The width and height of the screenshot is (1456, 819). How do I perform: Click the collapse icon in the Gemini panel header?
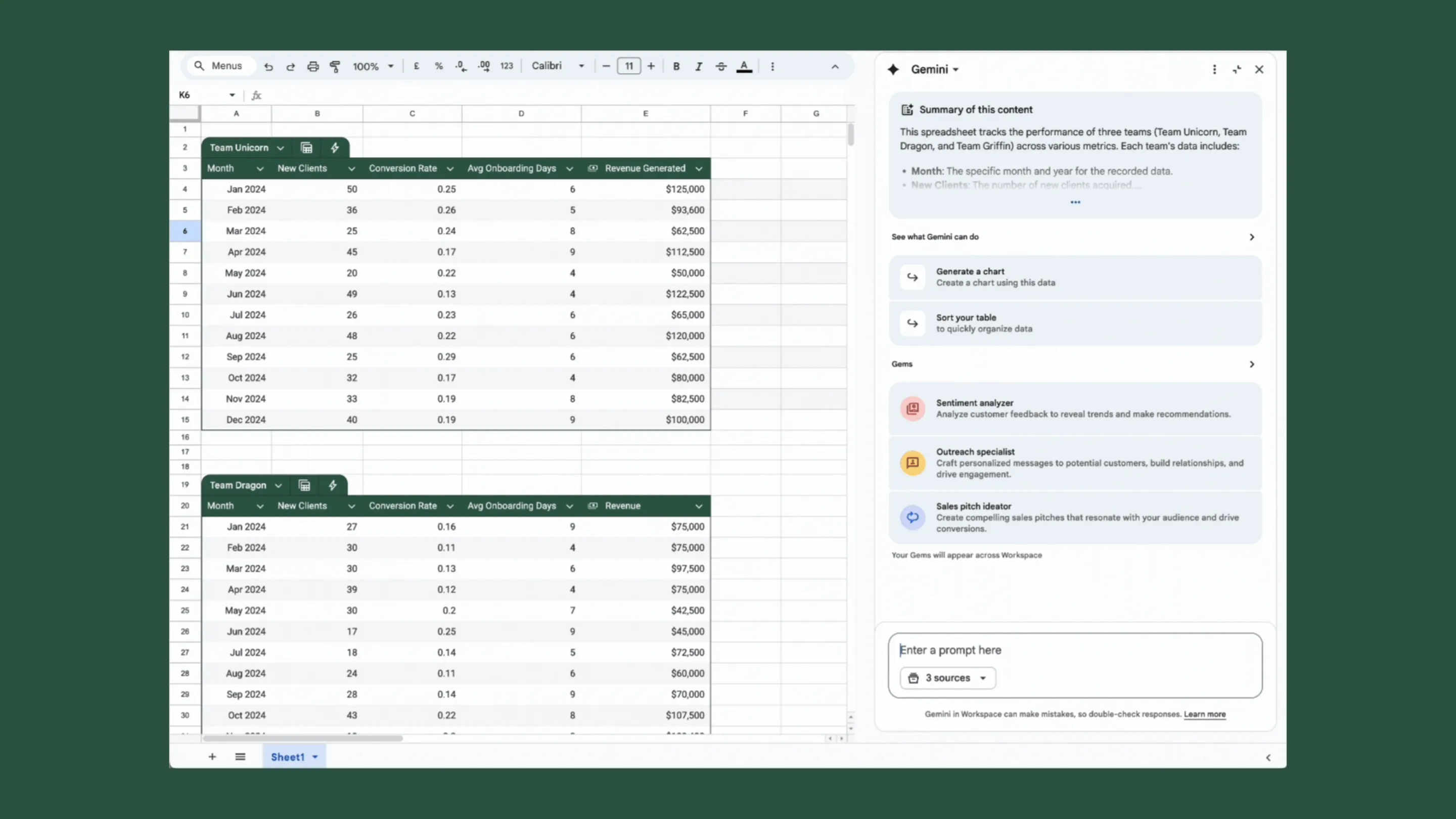[x=1237, y=69]
